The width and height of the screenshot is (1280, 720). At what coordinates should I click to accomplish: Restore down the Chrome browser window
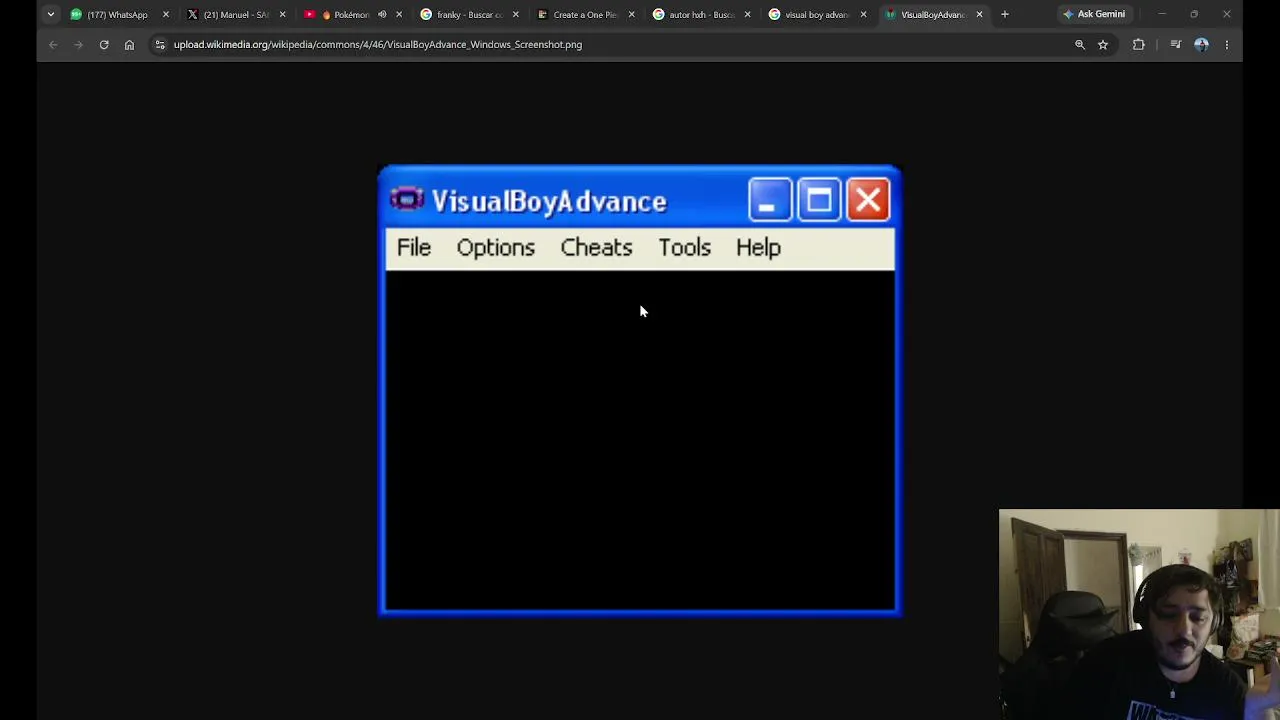(1194, 14)
